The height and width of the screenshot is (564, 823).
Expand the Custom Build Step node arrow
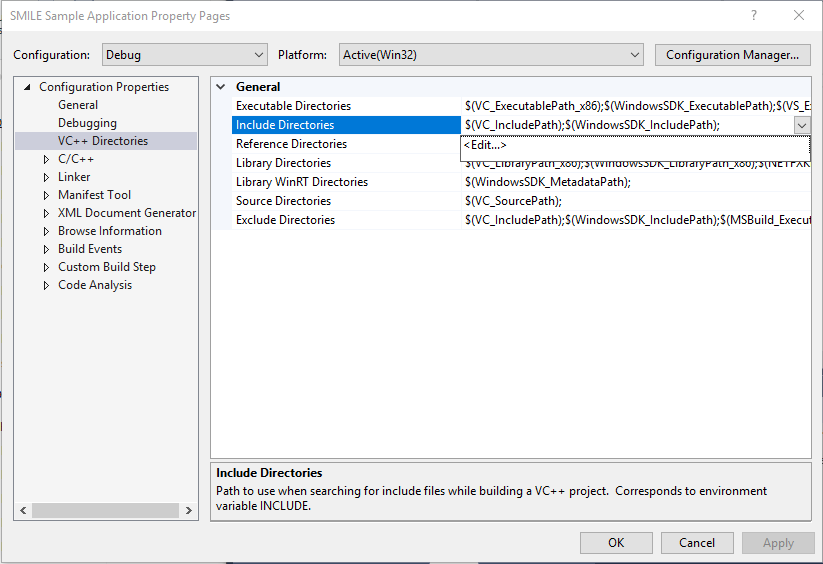pyautogui.click(x=46, y=267)
